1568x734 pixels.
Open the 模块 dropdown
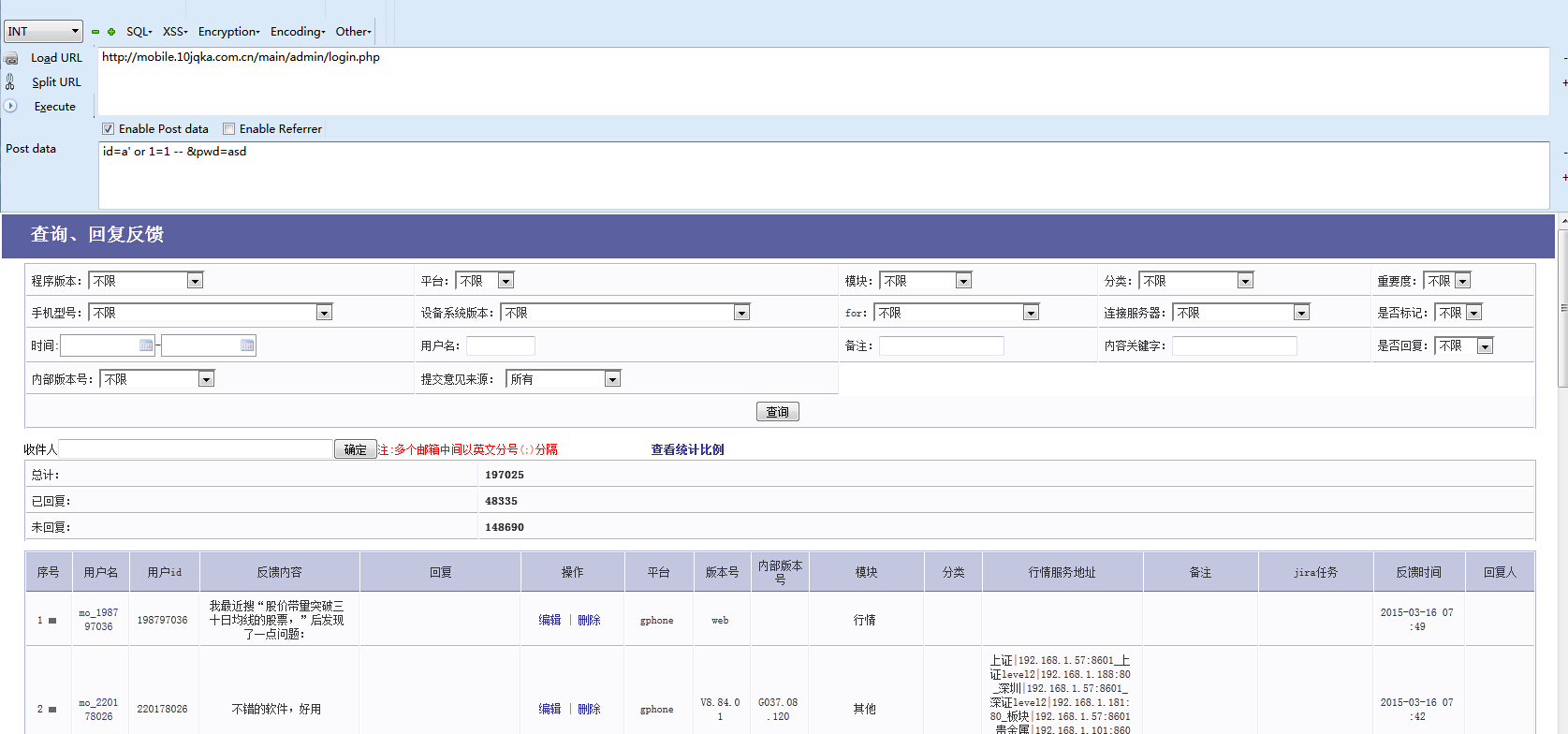926,281
